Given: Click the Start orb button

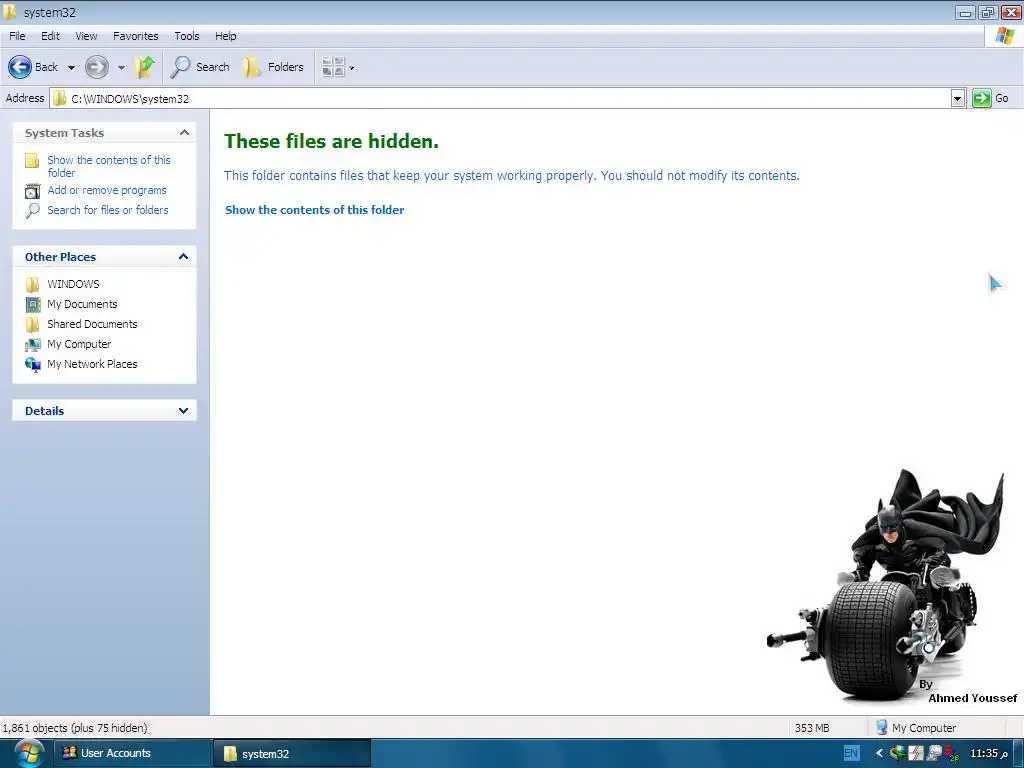Looking at the screenshot, I should tap(27, 753).
